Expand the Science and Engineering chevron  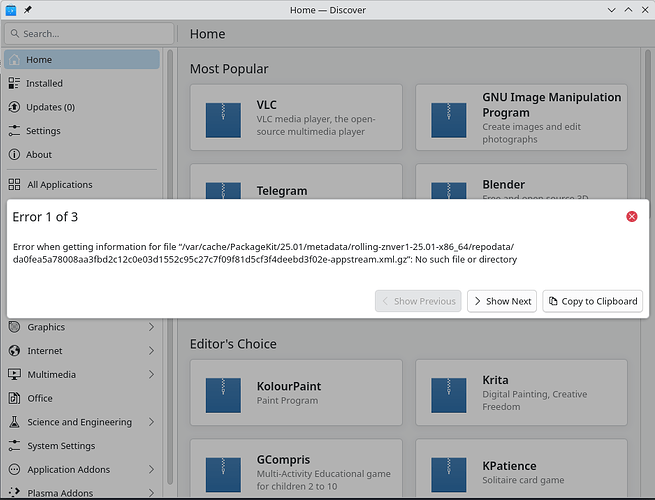(151, 422)
